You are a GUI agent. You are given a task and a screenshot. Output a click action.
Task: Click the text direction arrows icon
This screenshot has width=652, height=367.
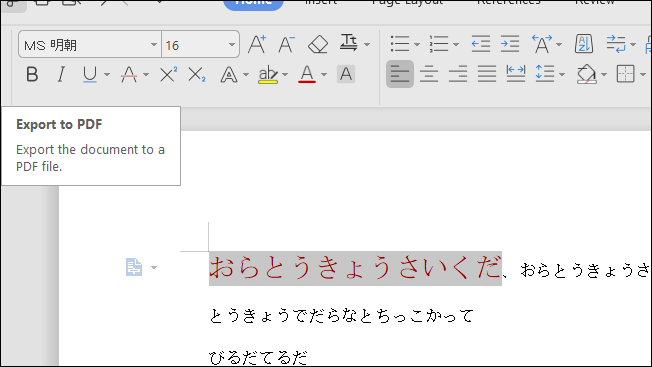616,44
